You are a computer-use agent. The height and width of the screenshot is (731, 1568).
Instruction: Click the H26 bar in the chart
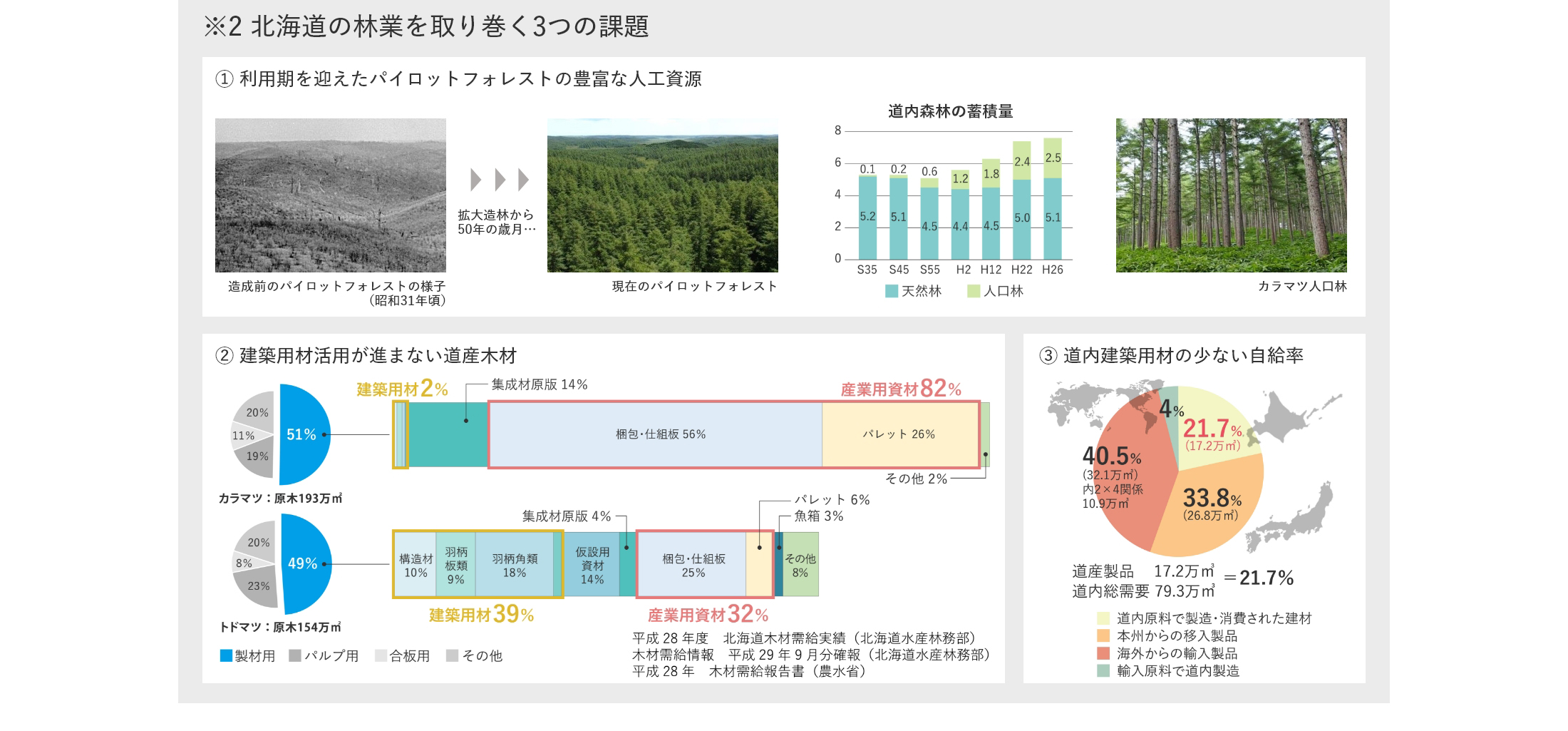point(1053,198)
